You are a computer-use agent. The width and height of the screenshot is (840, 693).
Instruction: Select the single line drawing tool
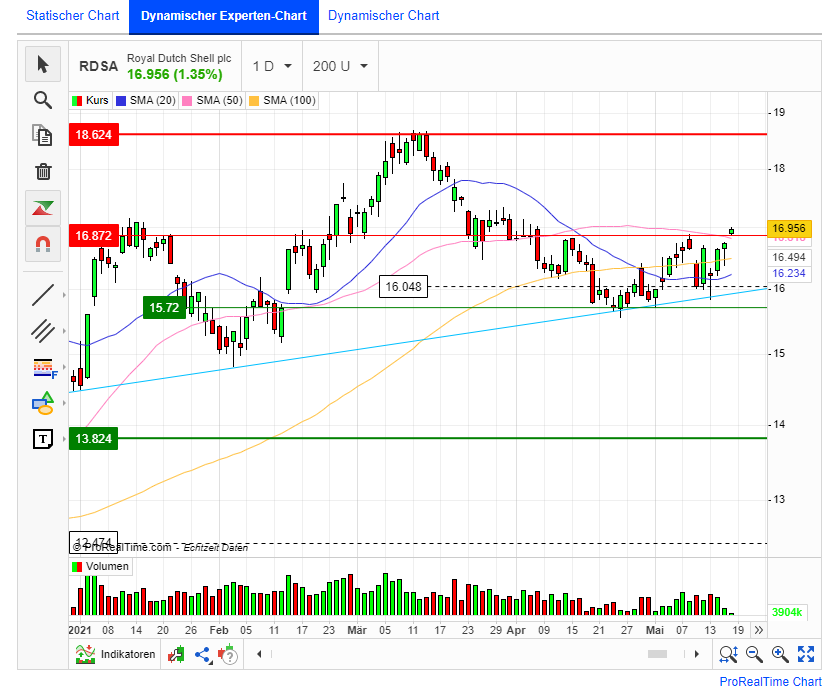pyautogui.click(x=43, y=295)
